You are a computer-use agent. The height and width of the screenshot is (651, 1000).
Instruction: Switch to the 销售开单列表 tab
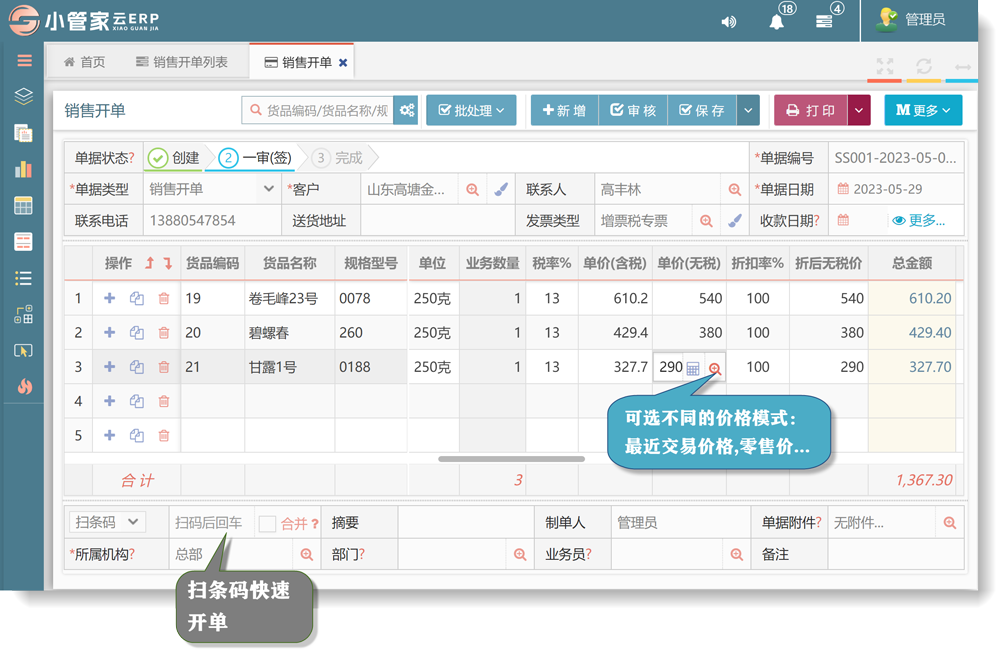(x=181, y=62)
